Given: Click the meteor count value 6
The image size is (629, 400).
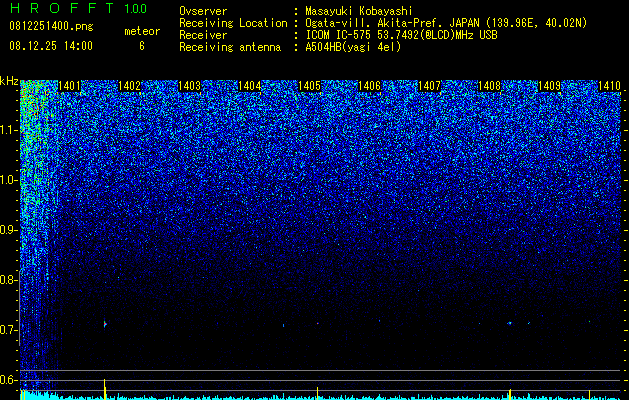Looking at the screenshot, I should point(142,46).
